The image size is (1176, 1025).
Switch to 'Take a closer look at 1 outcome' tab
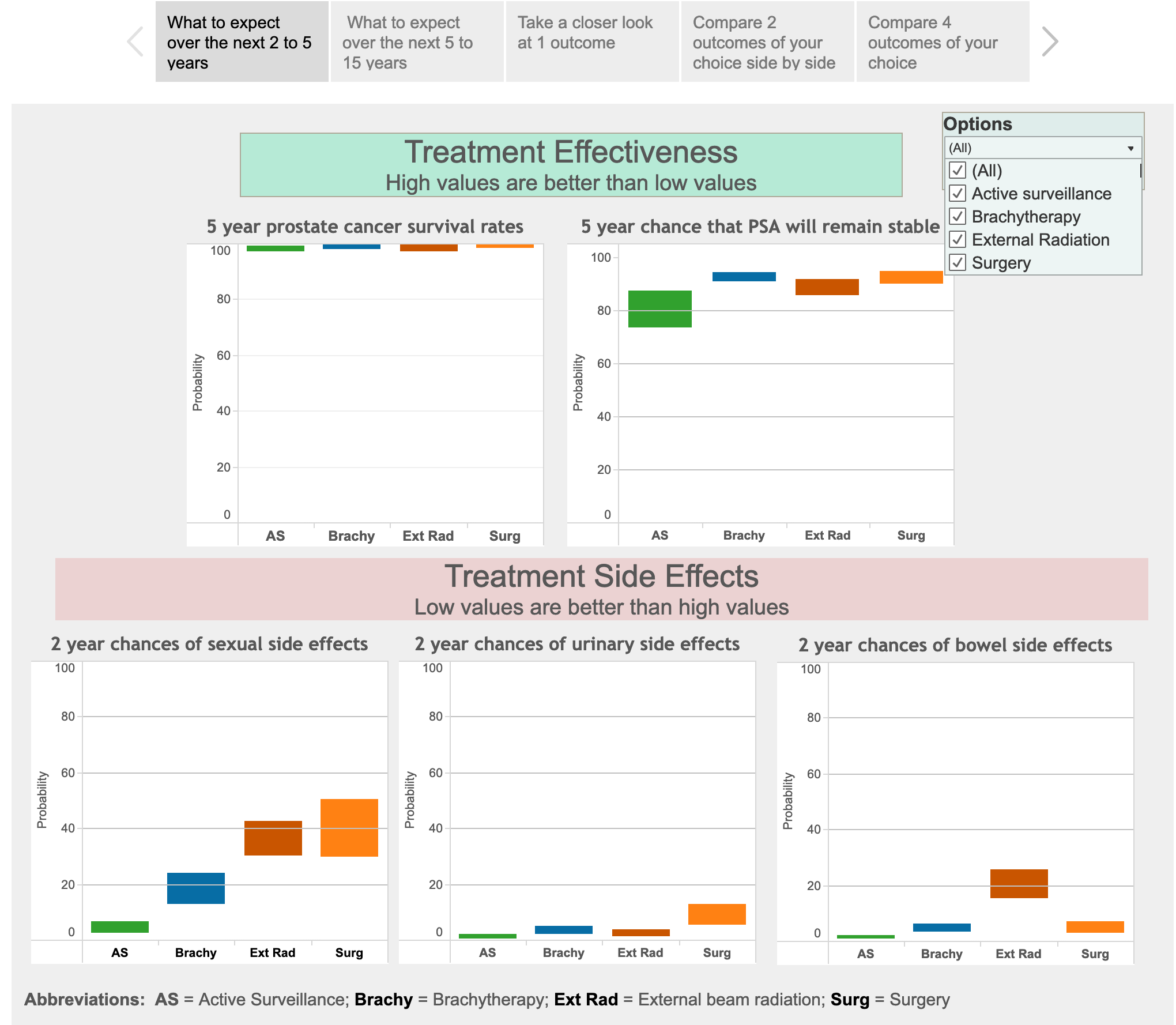[592, 42]
